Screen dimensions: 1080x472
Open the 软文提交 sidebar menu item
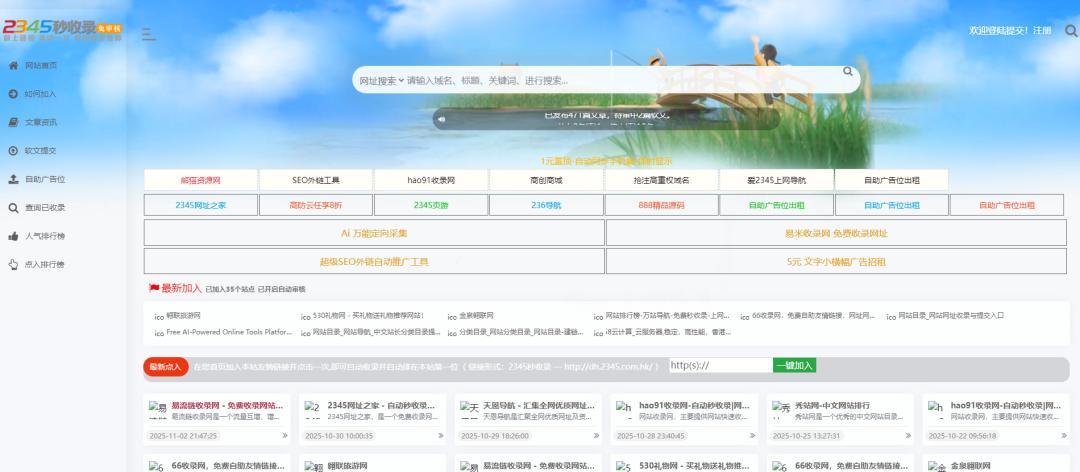pyautogui.click(x=40, y=151)
